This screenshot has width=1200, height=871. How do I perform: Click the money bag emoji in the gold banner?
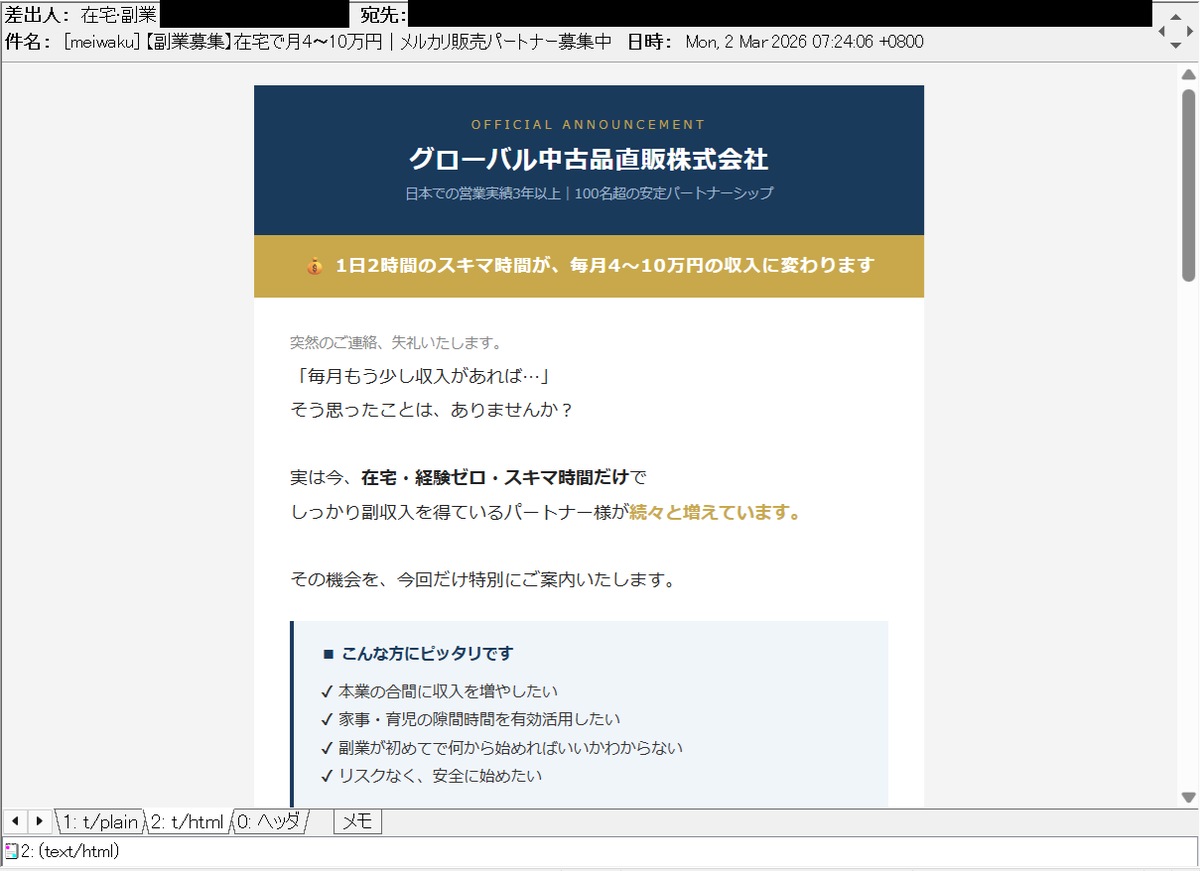coord(314,266)
